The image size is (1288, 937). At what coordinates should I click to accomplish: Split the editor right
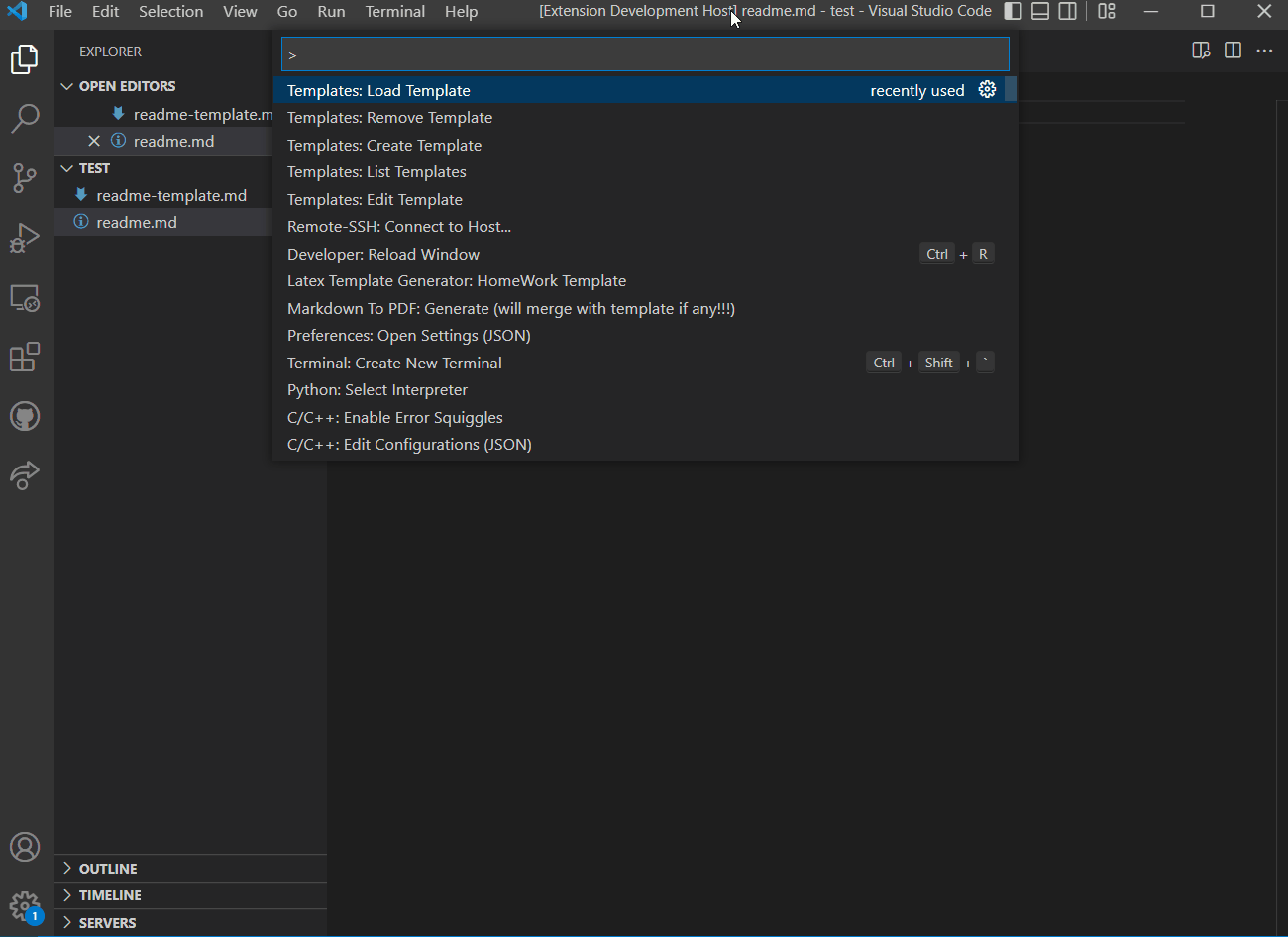pyautogui.click(x=1233, y=51)
